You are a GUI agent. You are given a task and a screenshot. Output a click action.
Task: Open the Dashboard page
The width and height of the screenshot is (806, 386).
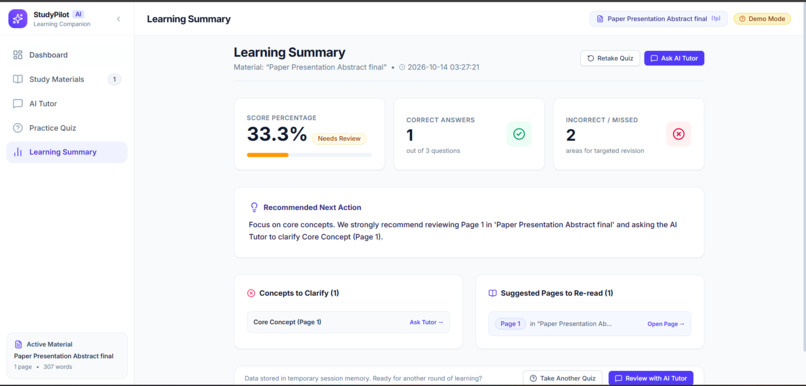(x=67, y=55)
